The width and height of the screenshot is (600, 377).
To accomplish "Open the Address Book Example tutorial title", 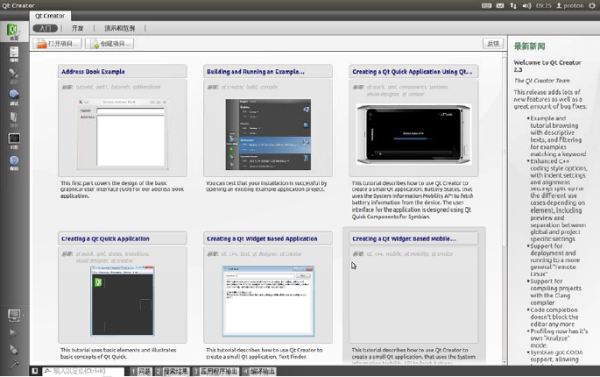I will pos(93,72).
